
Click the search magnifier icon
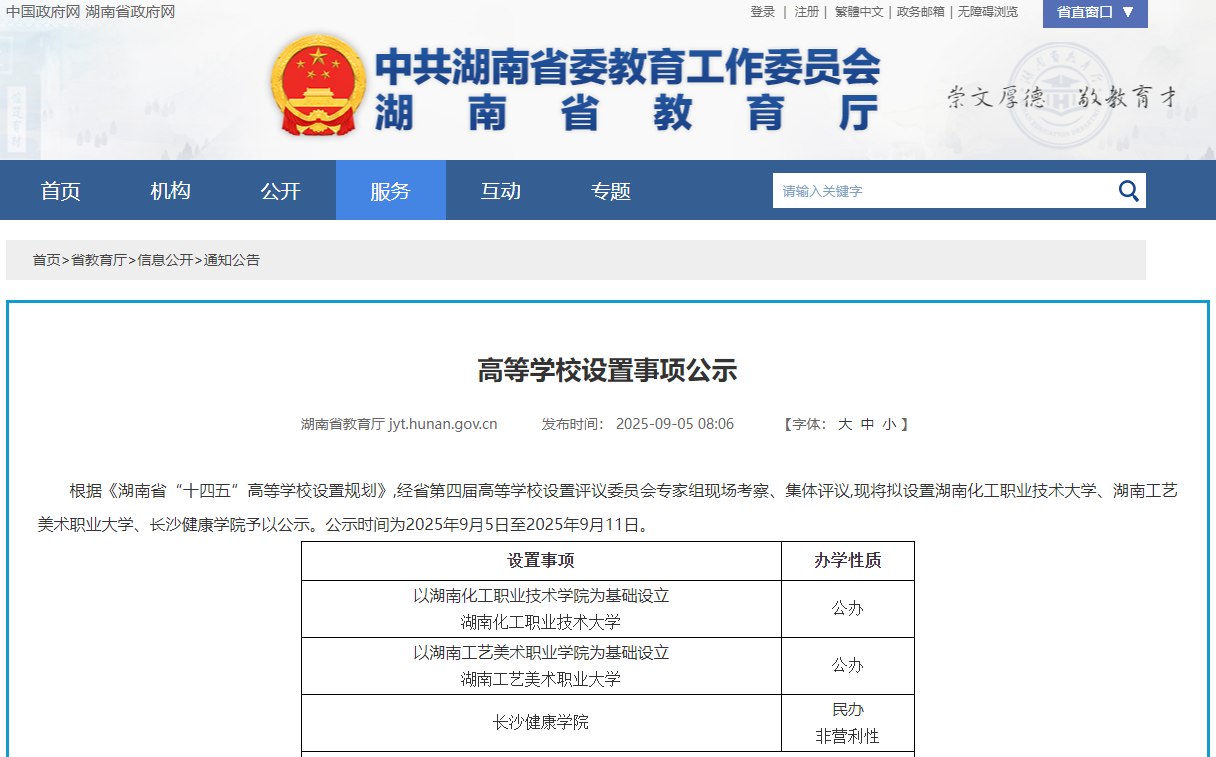point(1128,191)
